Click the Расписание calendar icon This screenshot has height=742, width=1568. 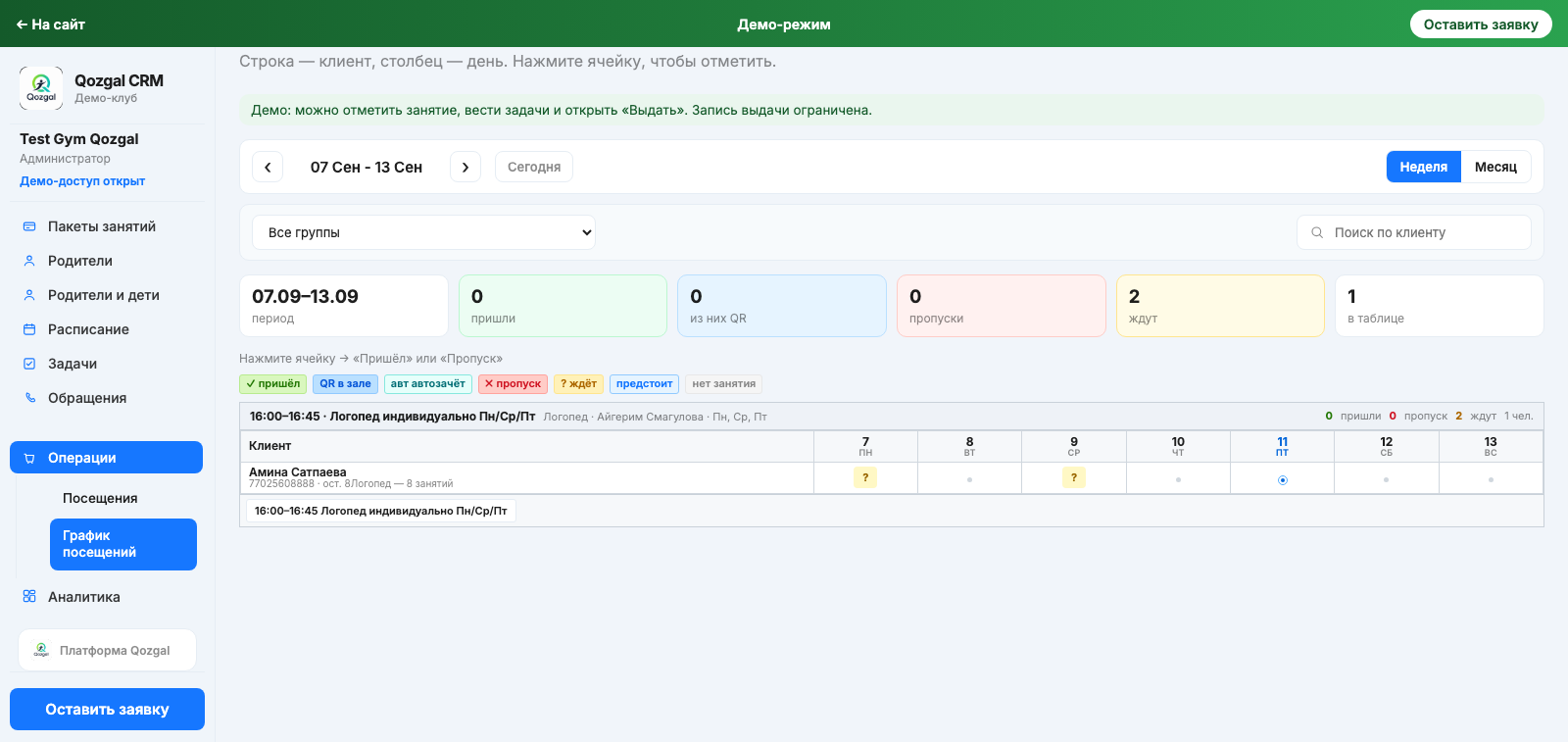click(x=29, y=329)
